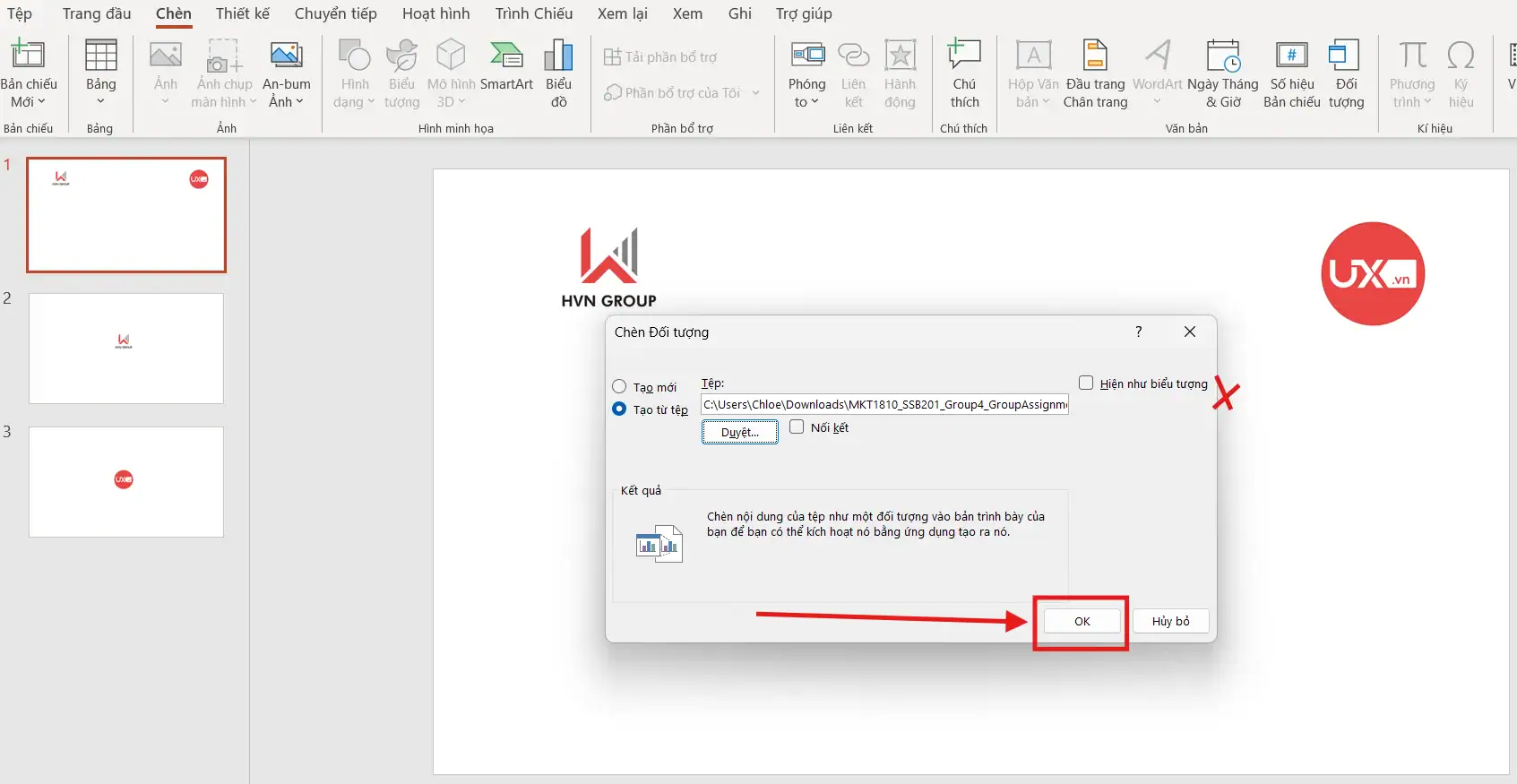This screenshot has height=784, width=1517.
Task: Click the dialog help question mark
Action: coord(1139,332)
